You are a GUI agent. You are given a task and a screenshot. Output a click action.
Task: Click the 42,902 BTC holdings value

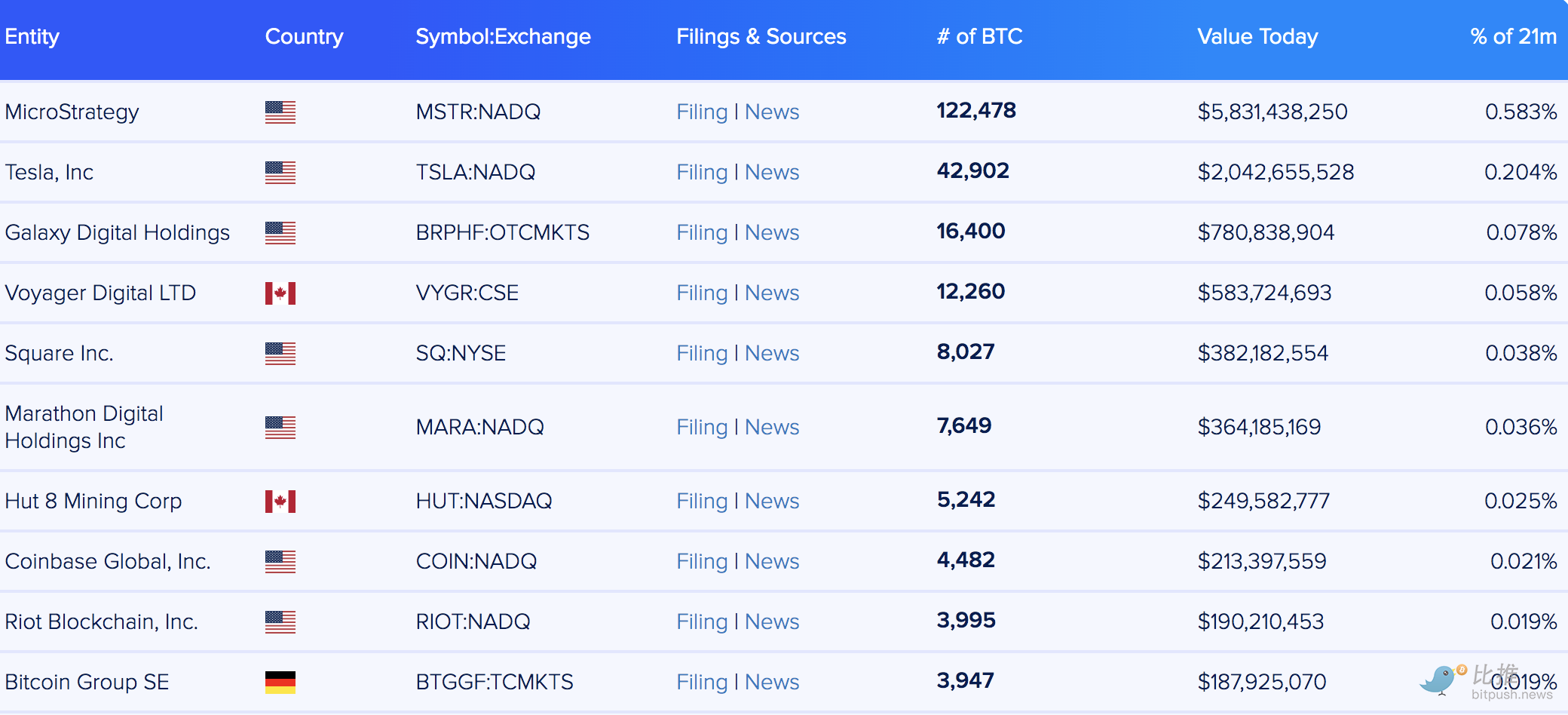coord(973,171)
